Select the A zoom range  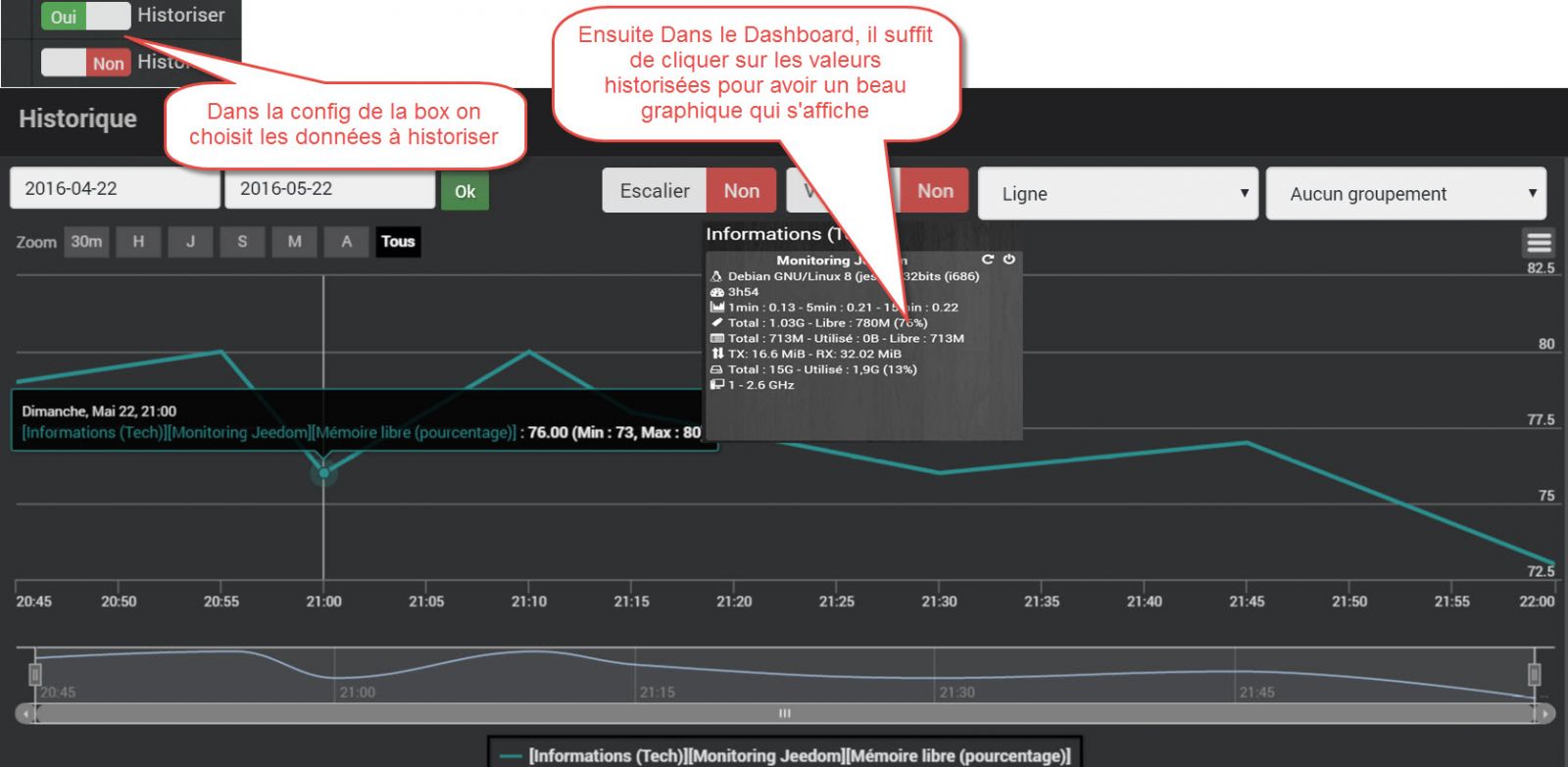point(346,242)
